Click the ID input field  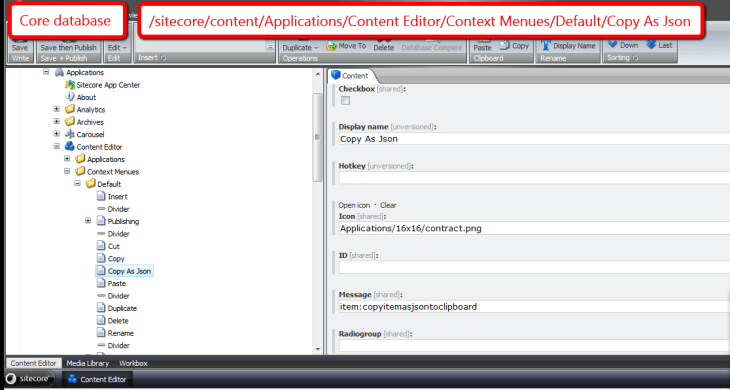pyautogui.click(x=534, y=267)
